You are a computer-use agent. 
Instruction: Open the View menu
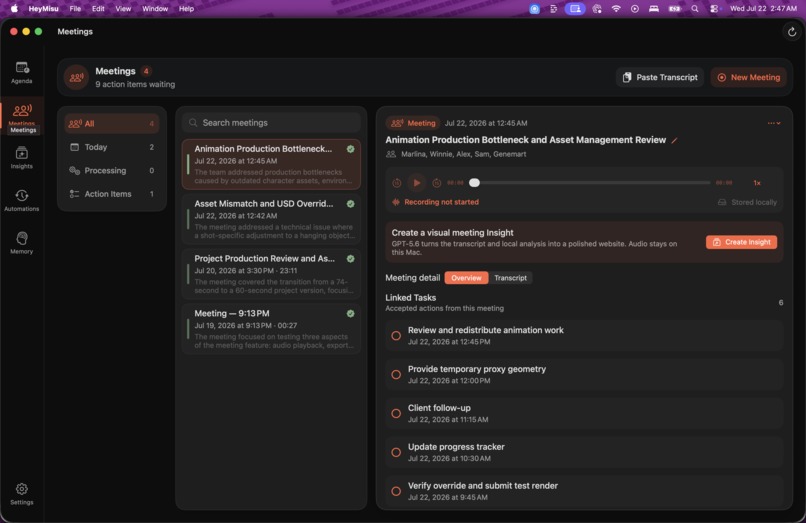(123, 9)
